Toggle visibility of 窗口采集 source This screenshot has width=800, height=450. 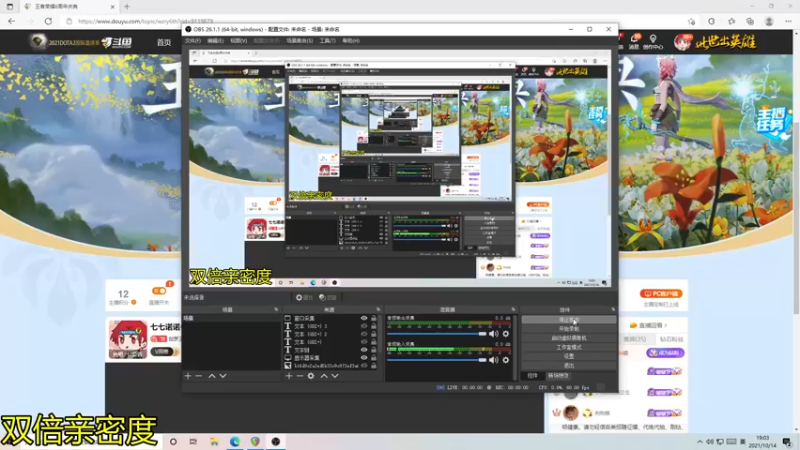(364, 318)
